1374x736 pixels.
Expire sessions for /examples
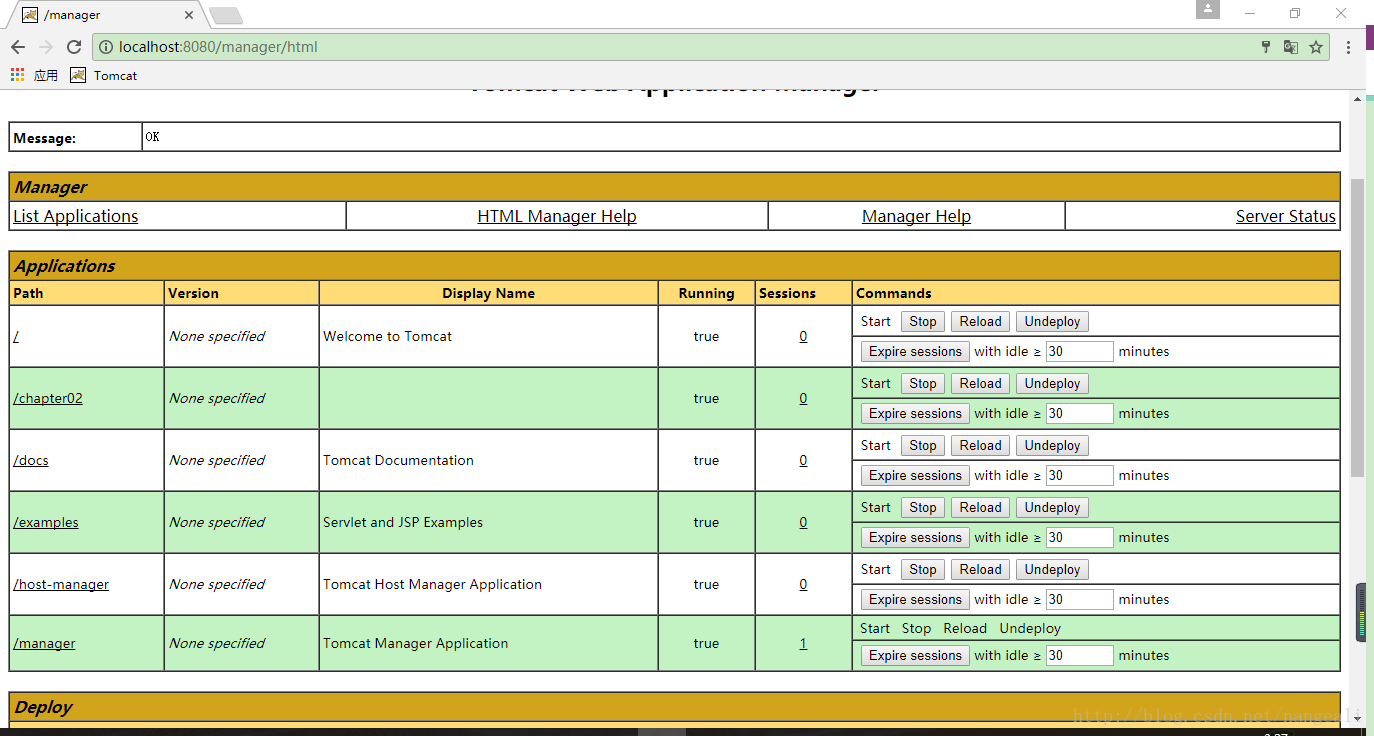click(915, 537)
